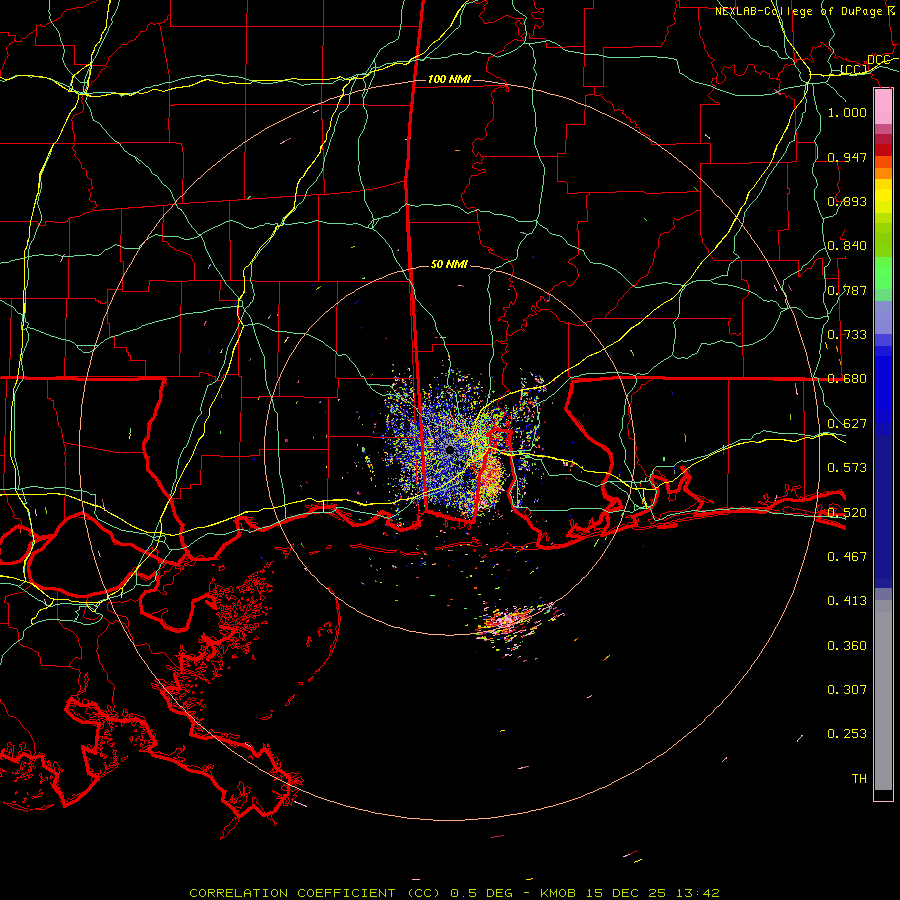Pick the light pink swatch at scale top
Viewport: 900px width, 900px height.
(x=883, y=106)
